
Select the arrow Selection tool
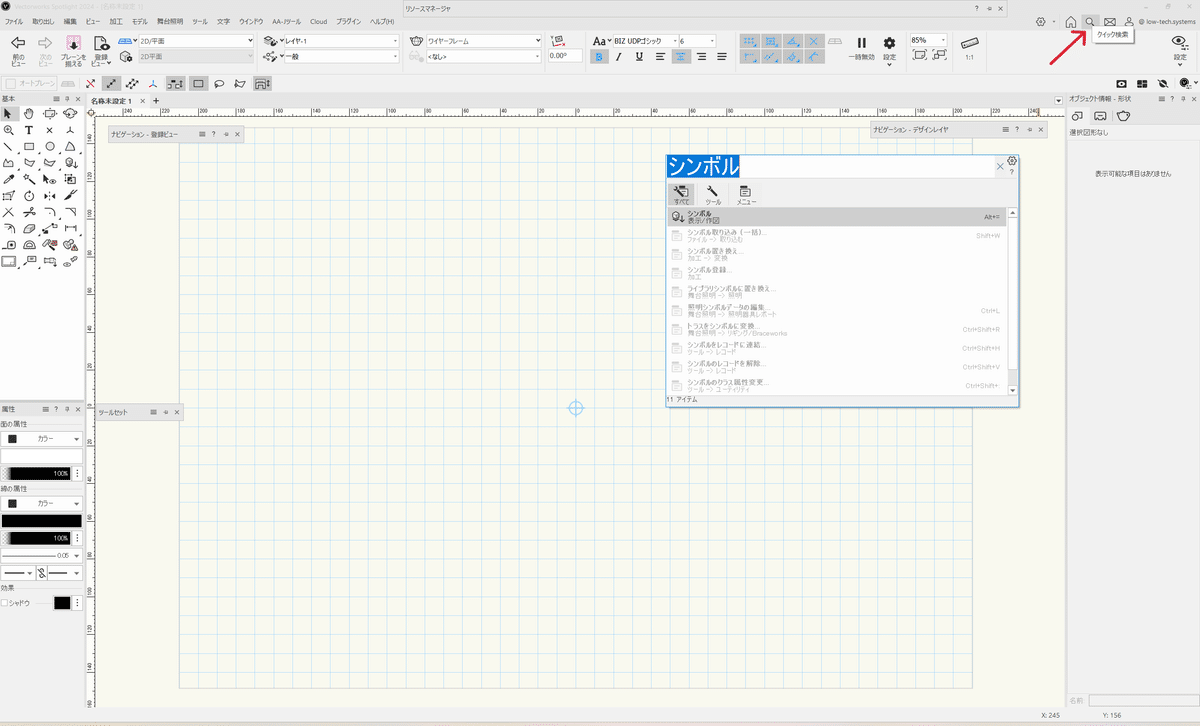click(x=9, y=113)
